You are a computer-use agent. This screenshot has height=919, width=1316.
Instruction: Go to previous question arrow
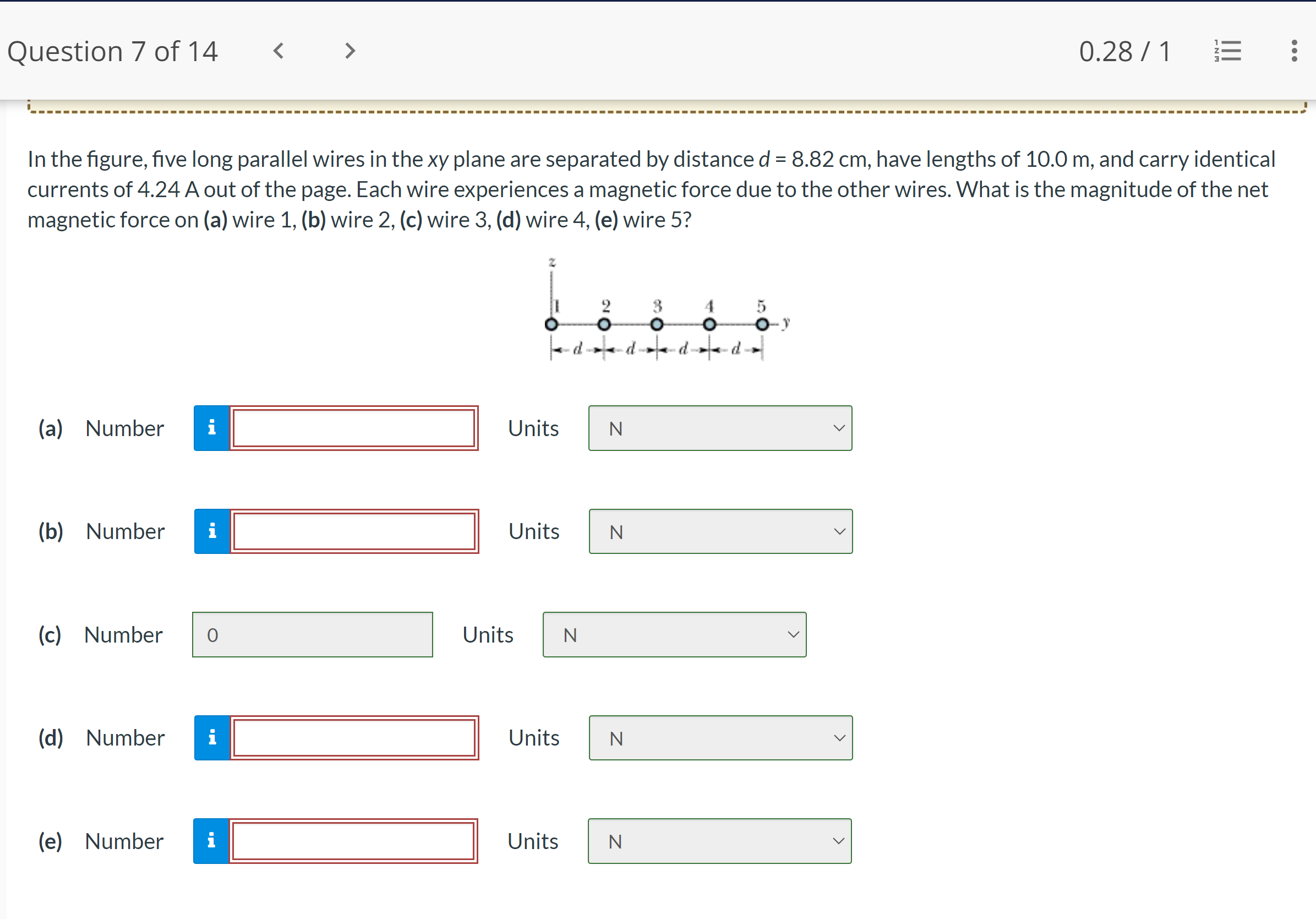coord(279,51)
